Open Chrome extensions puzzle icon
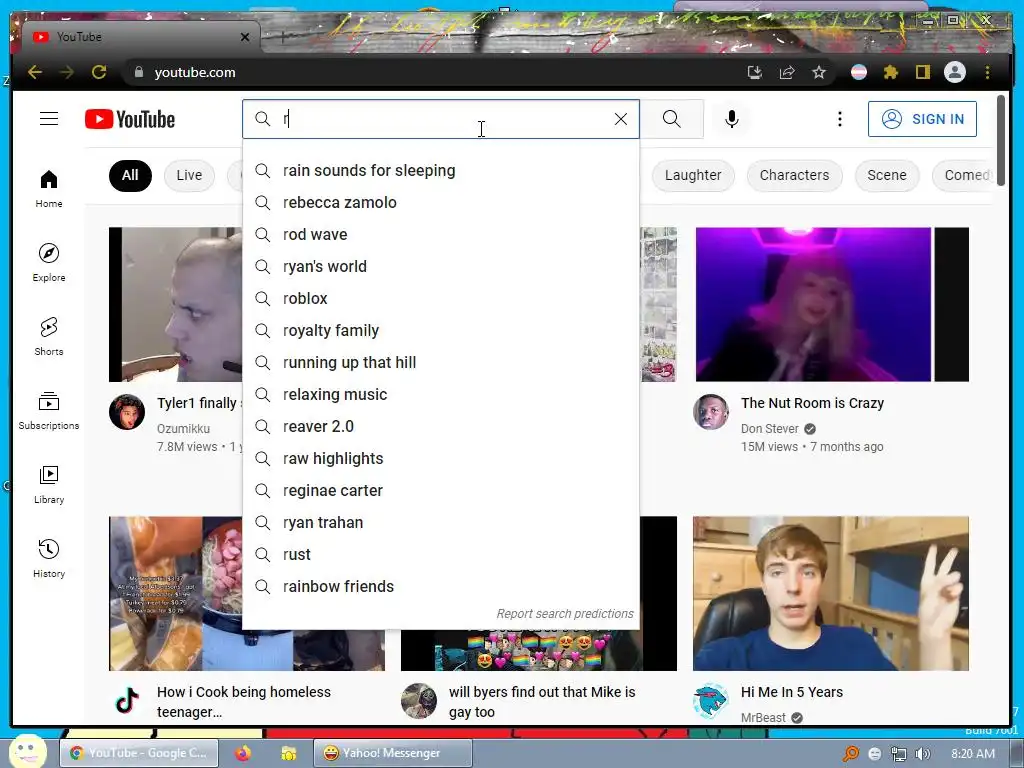Viewport: 1024px width, 768px height. pos(891,72)
